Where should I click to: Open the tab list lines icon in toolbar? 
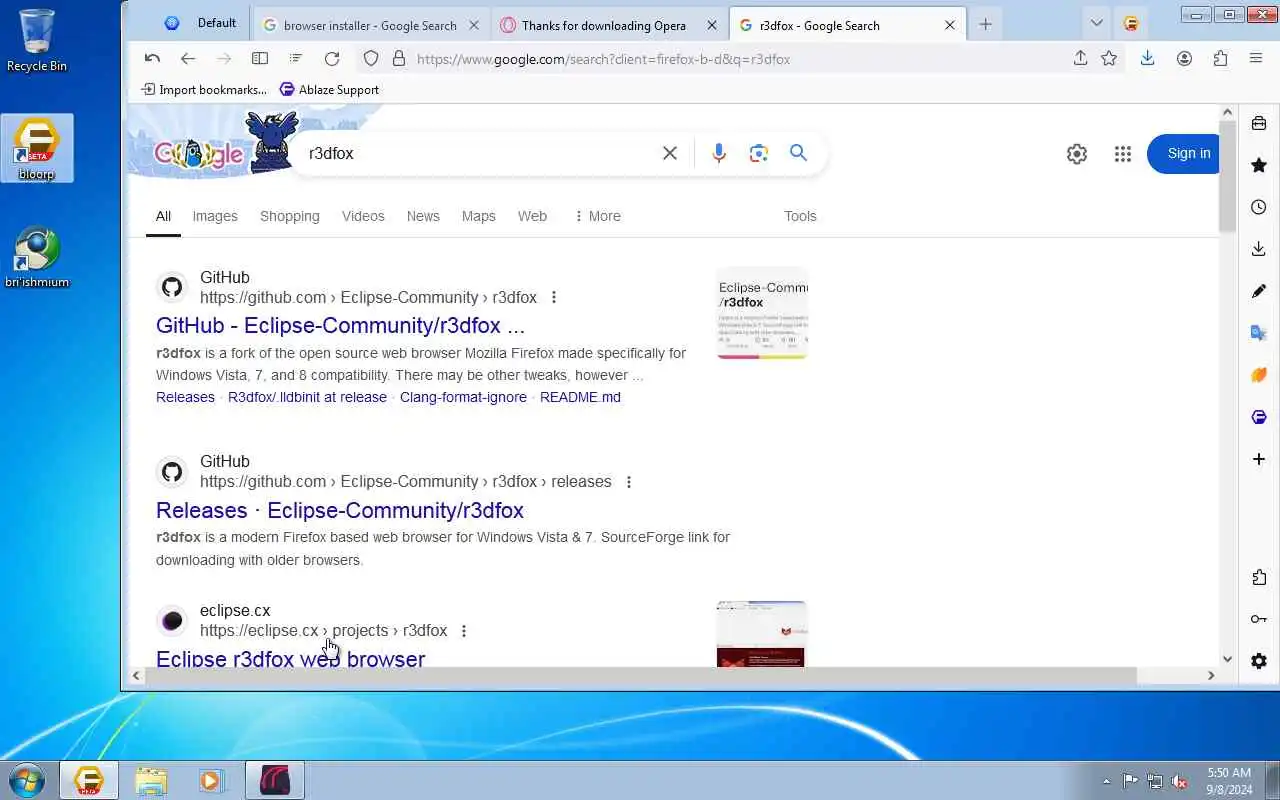(296, 59)
